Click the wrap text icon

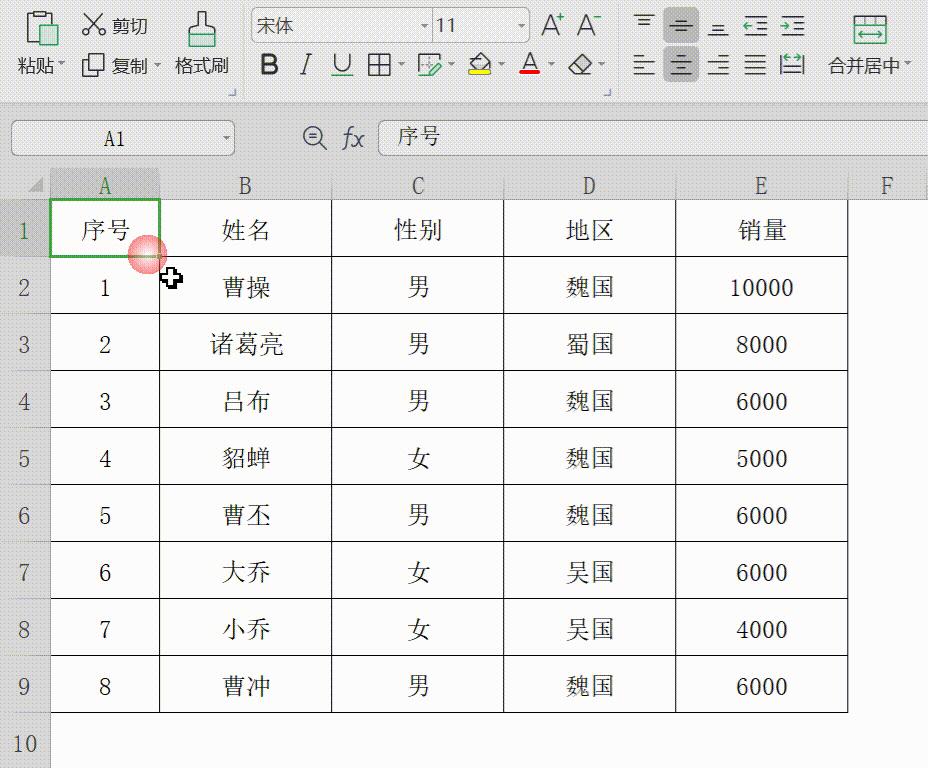[791, 64]
